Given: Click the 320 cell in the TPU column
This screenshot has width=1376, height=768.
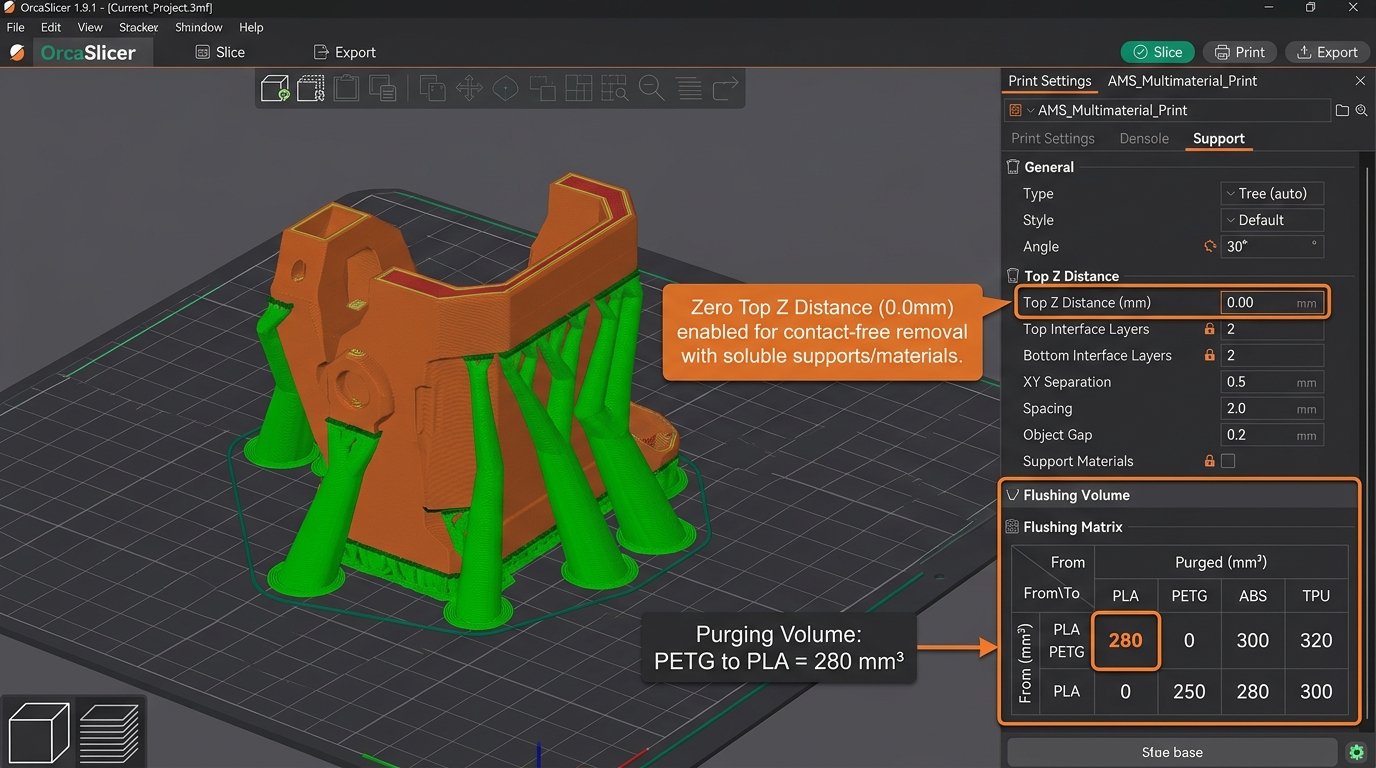Looking at the screenshot, I should click(1316, 640).
